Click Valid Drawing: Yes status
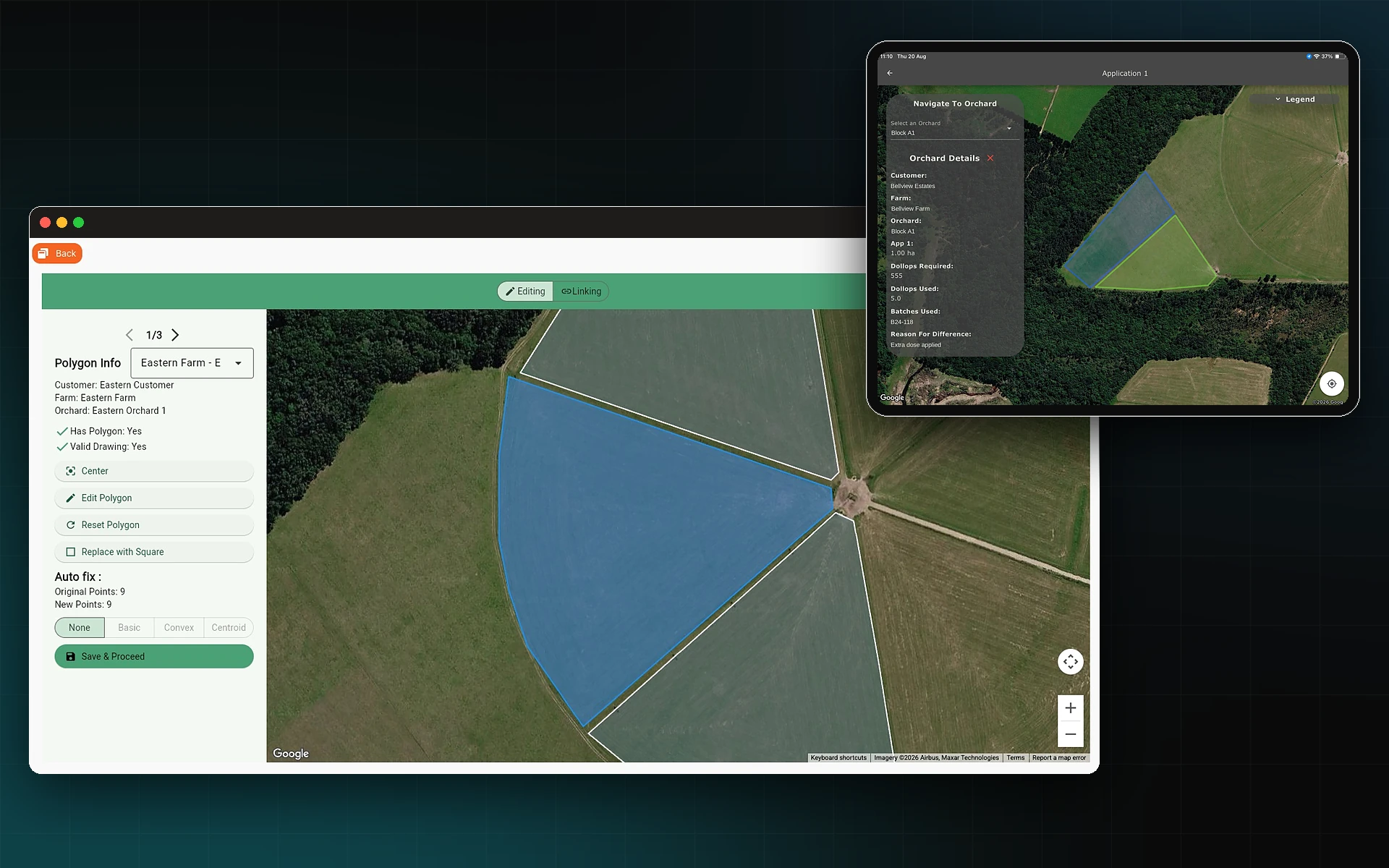 tap(102, 447)
